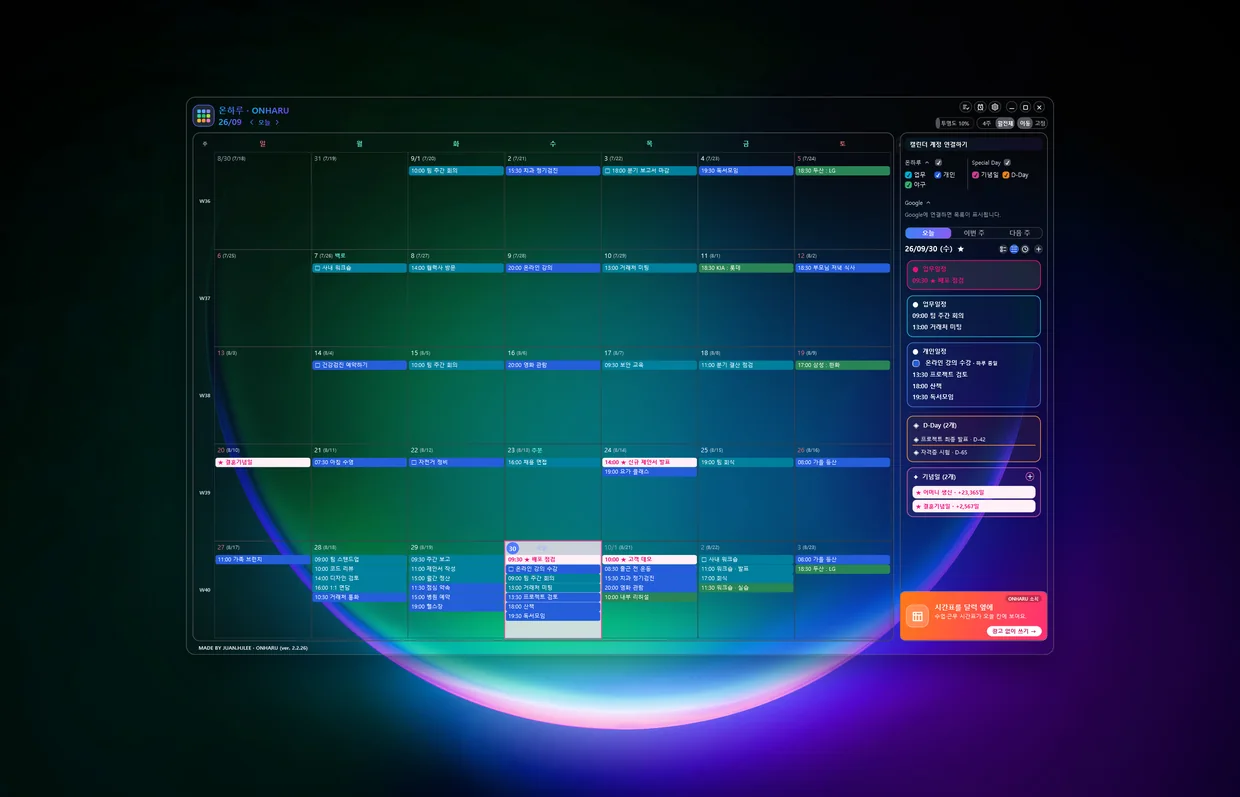Image resolution: width=1240 pixels, height=797 pixels.
Task: Select the 4주 view option
Action: tap(987, 123)
